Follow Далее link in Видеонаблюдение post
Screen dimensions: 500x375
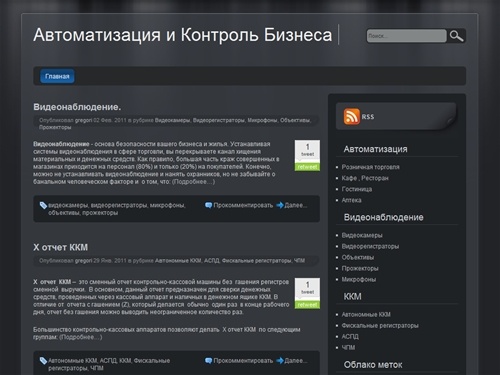tap(296, 205)
